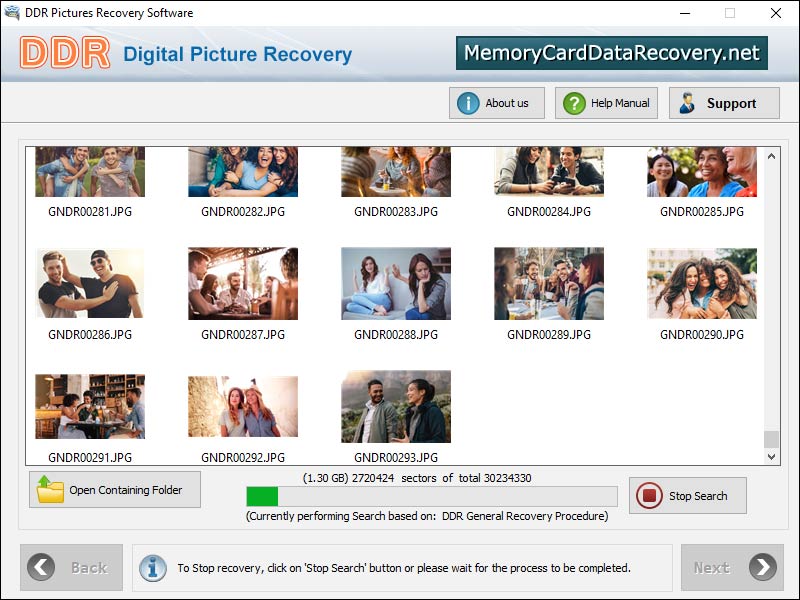Click Open Containing Folder button
The image size is (800, 600).
click(115, 489)
